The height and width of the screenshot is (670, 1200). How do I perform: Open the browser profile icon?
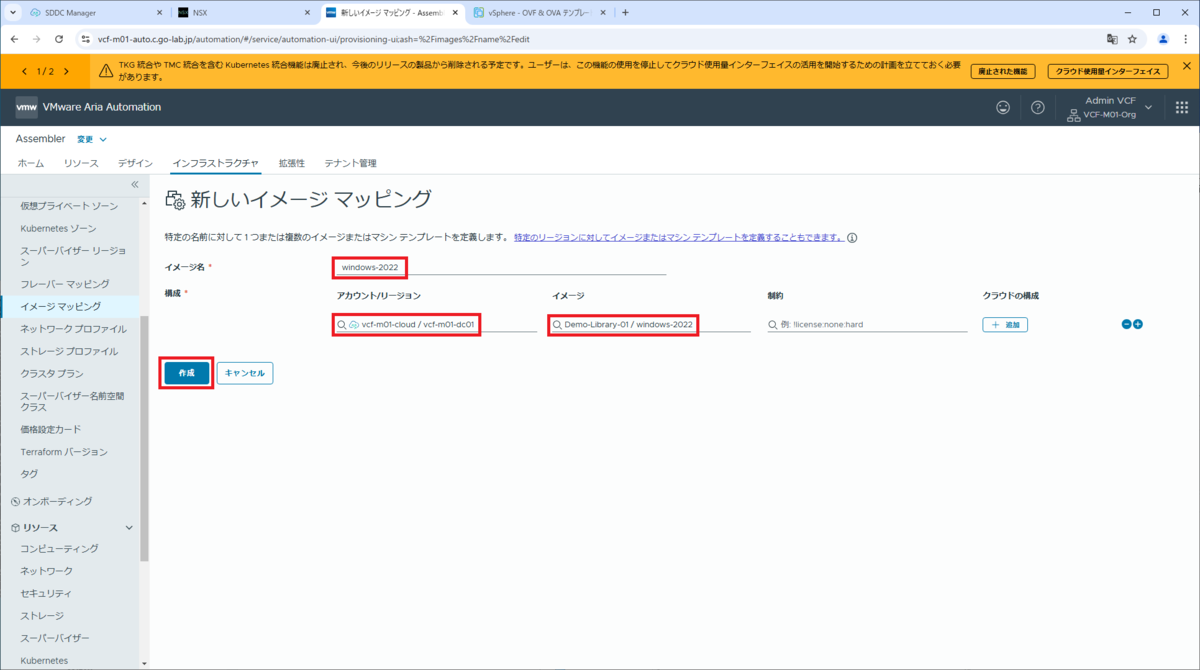click(1163, 39)
